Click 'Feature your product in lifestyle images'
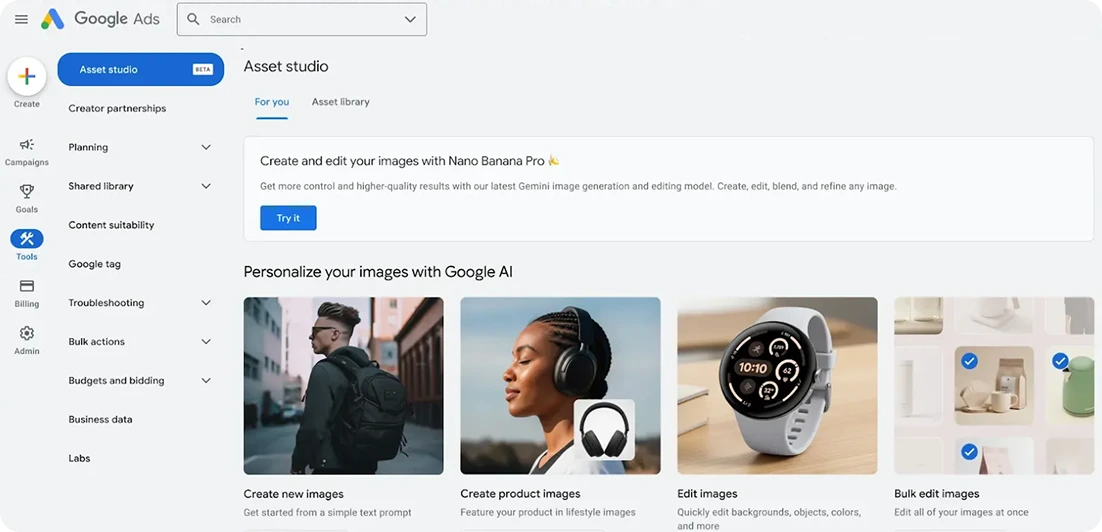This screenshot has width=1102, height=532. tap(548, 512)
